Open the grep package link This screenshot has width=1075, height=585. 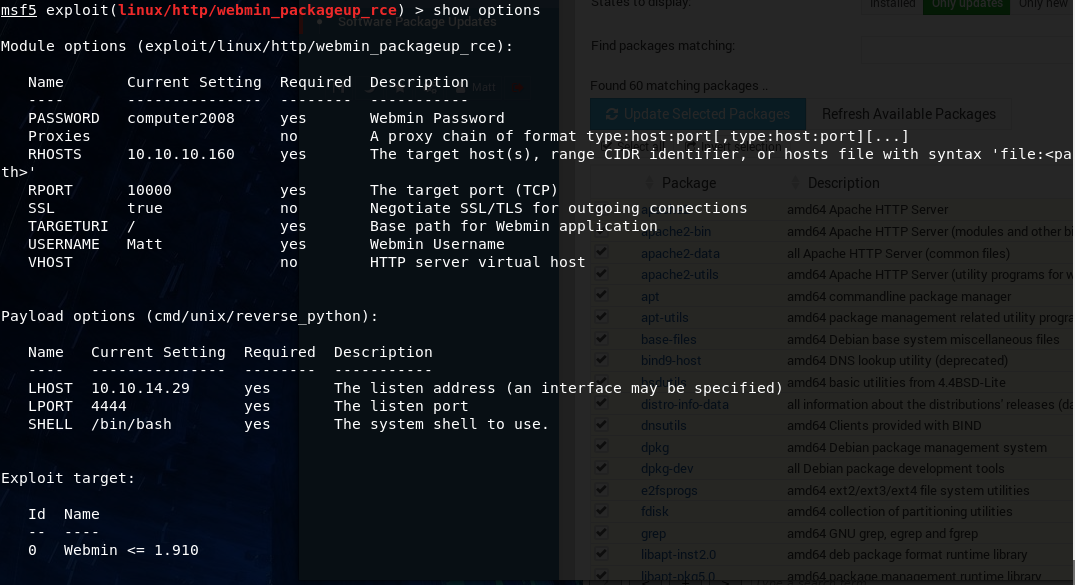pos(653,534)
